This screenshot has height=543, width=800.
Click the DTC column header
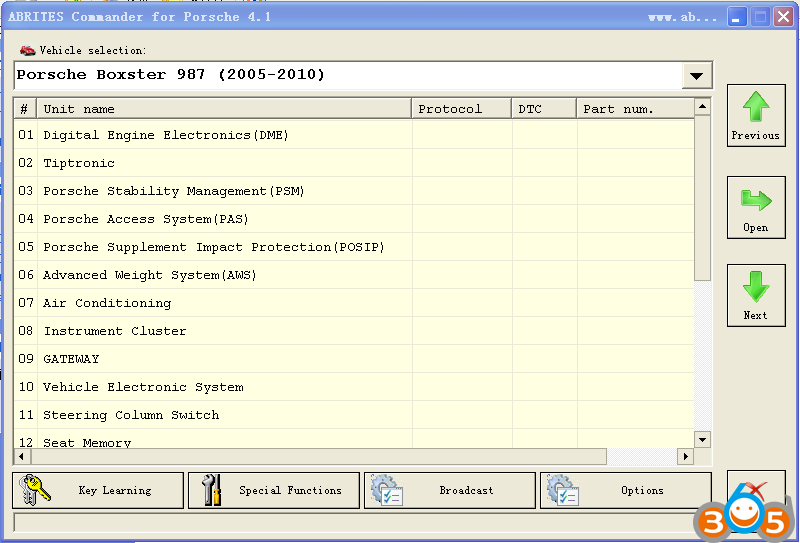544,109
